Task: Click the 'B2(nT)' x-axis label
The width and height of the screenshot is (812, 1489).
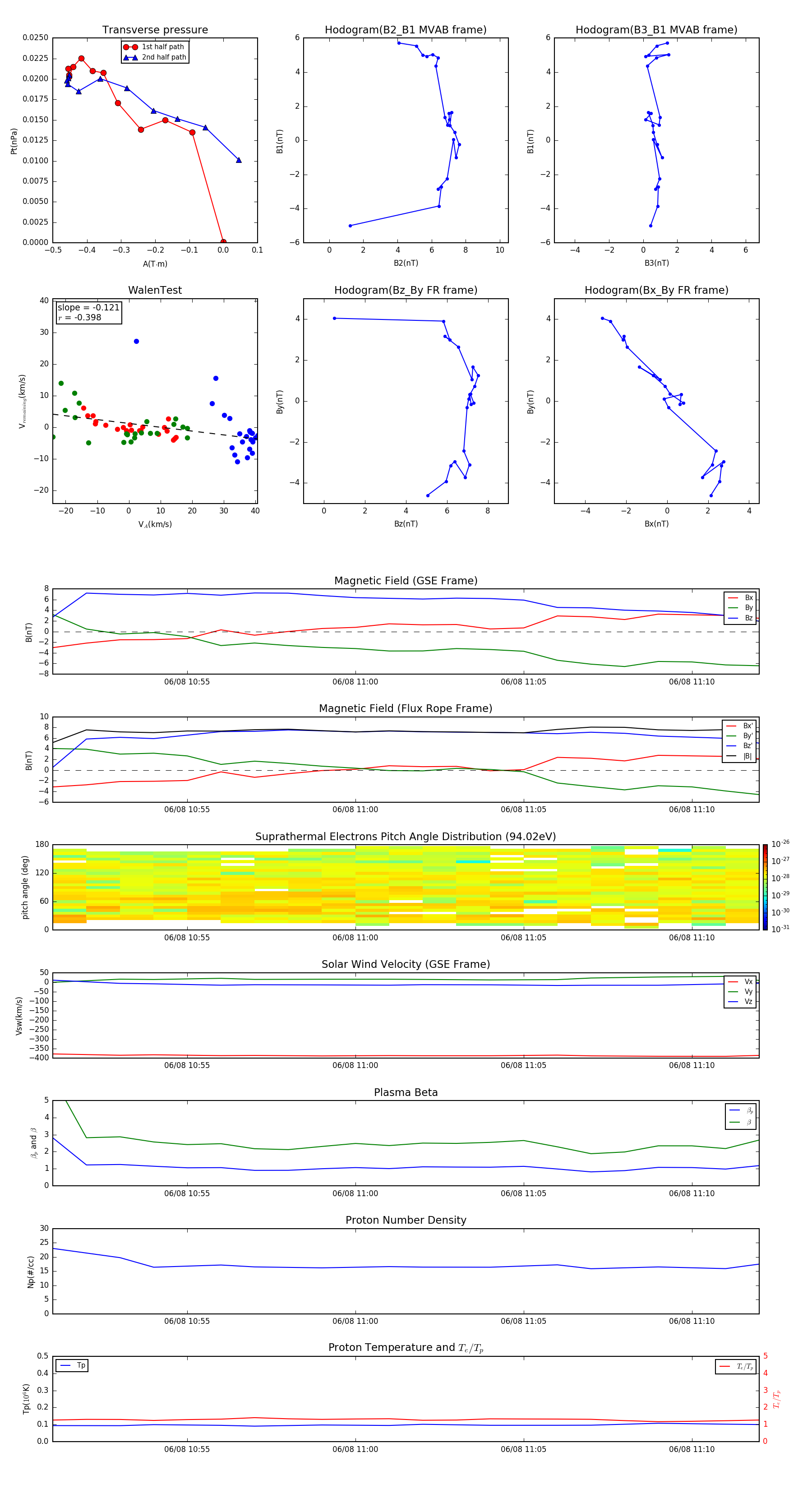Action: click(406, 263)
